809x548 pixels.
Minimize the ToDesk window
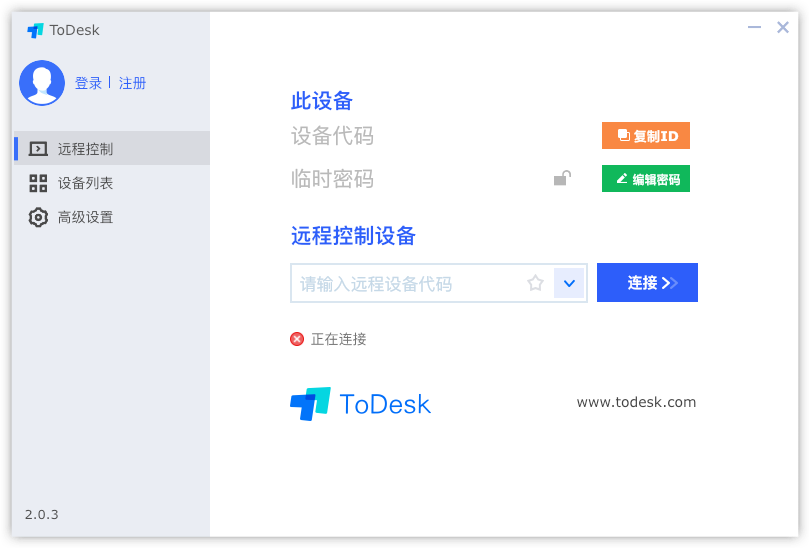[x=754, y=27]
